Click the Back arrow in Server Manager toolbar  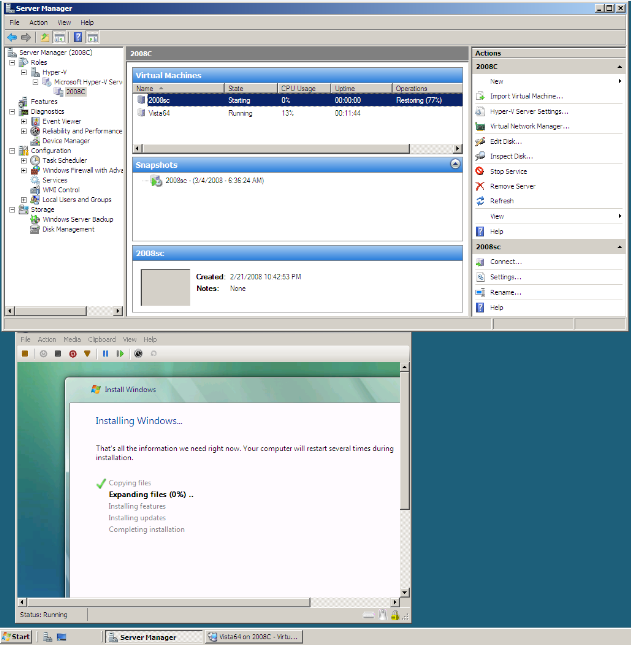[12, 37]
